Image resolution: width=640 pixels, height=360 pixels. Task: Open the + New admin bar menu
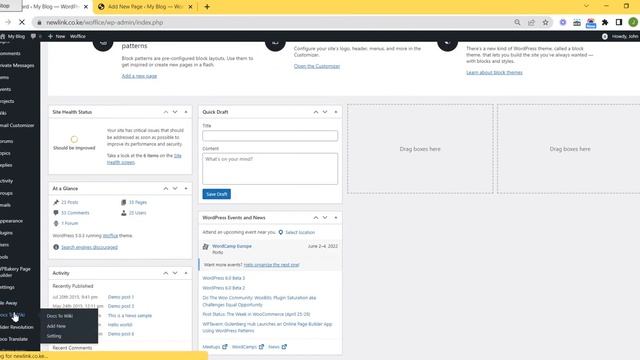click(x=56, y=36)
